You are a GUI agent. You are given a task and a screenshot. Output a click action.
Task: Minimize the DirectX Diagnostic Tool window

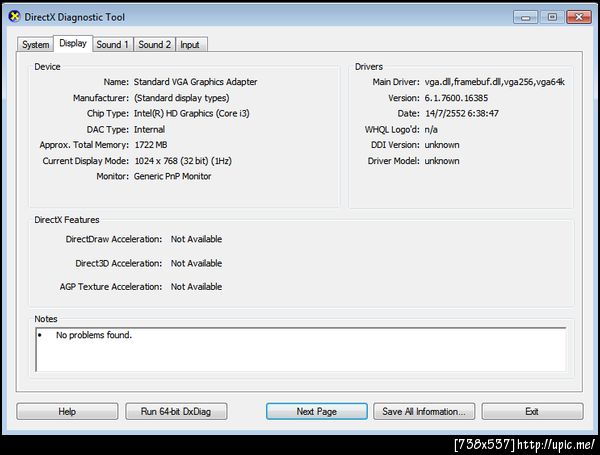point(526,17)
